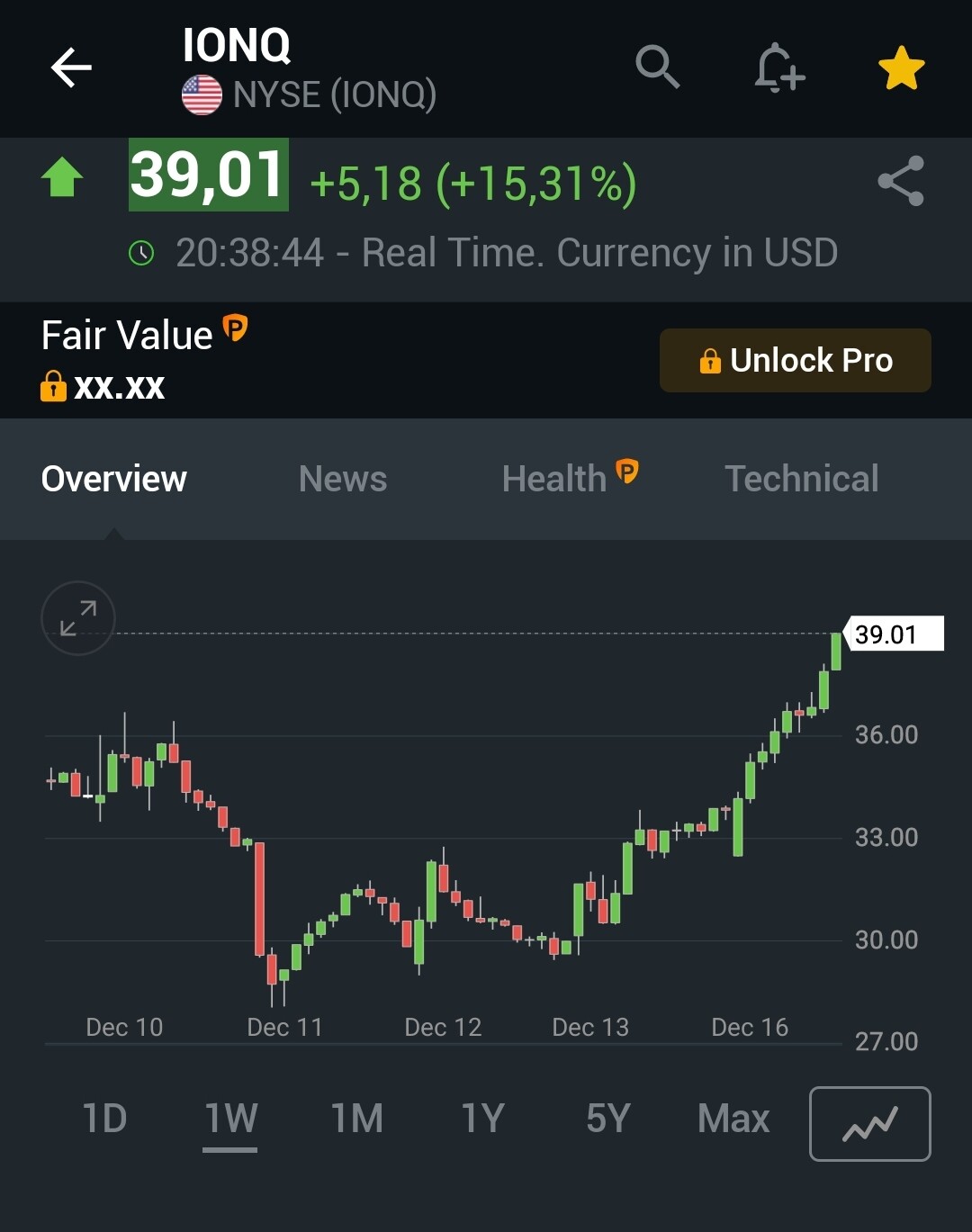Share IONQ quote via share icon
Viewport: 972px width, 1232px height.
point(901,181)
